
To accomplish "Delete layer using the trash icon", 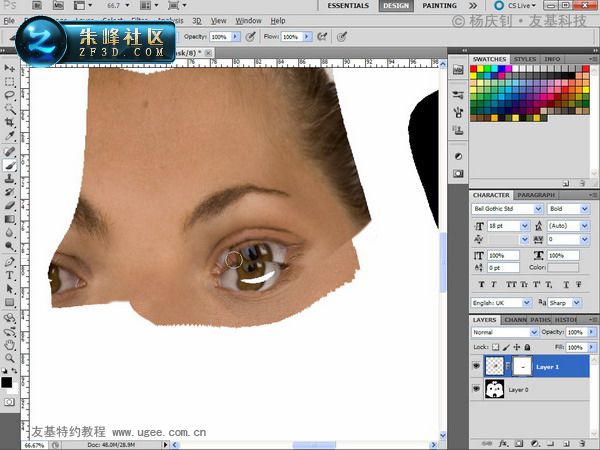I will (582, 443).
